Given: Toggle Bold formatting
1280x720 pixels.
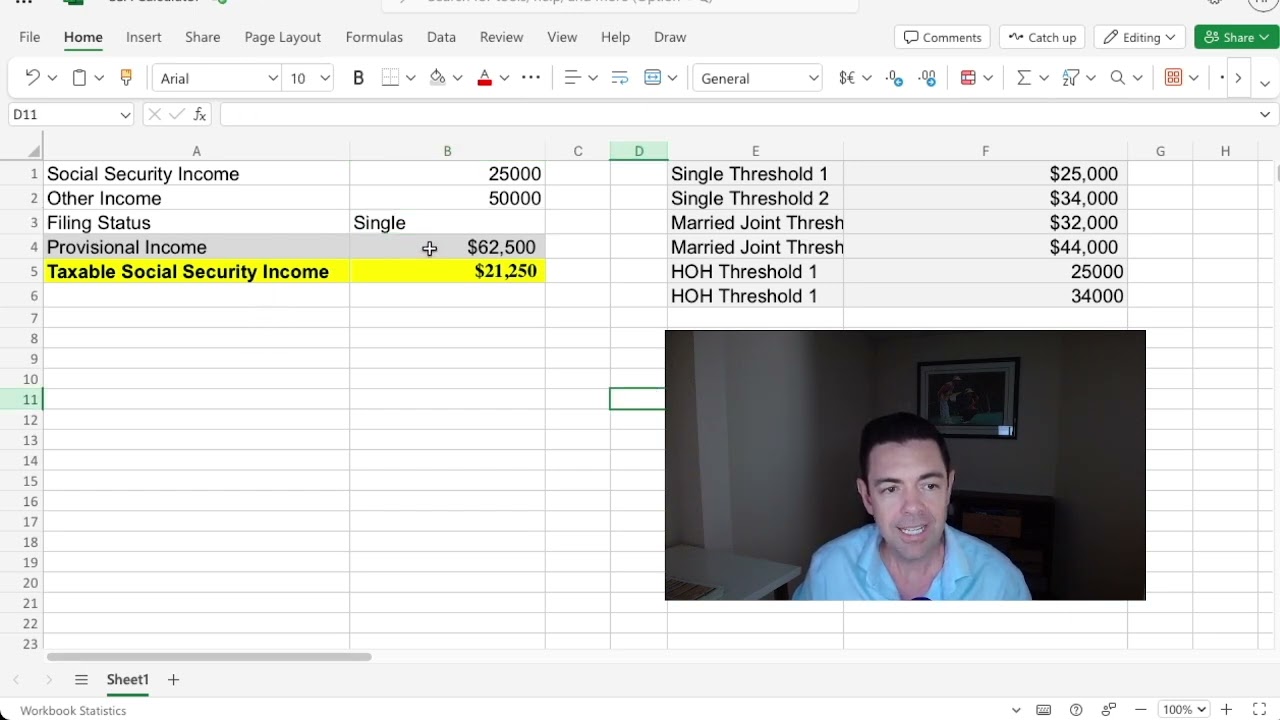Looking at the screenshot, I should [358, 78].
